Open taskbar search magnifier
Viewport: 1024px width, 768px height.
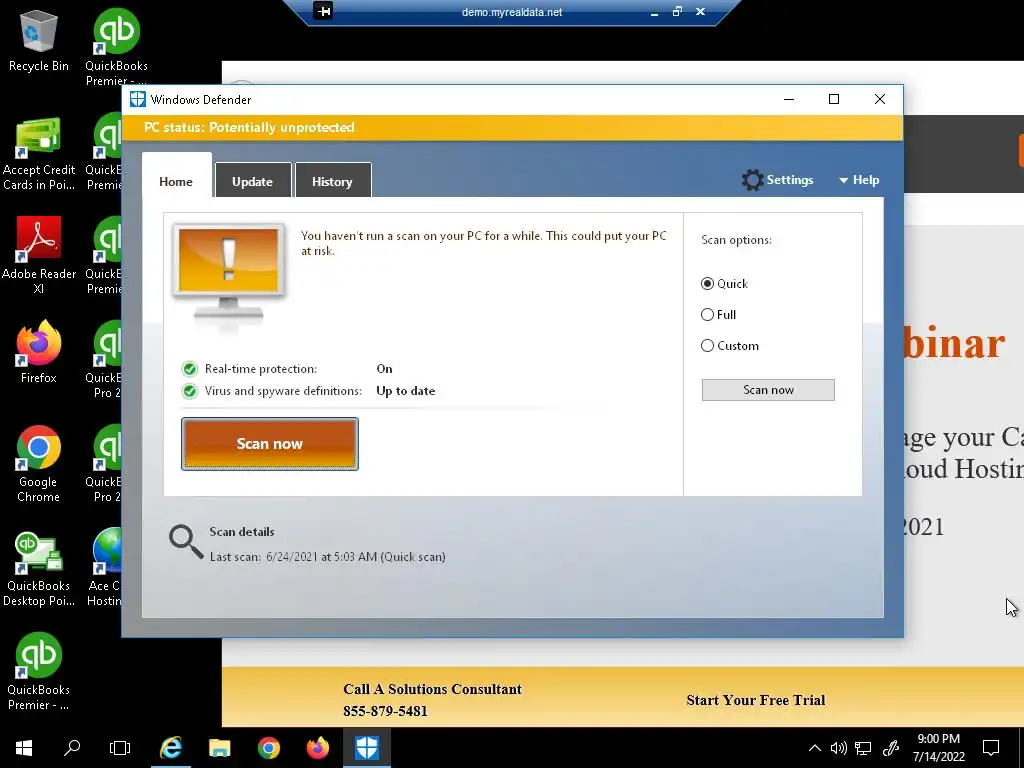pos(71,747)
